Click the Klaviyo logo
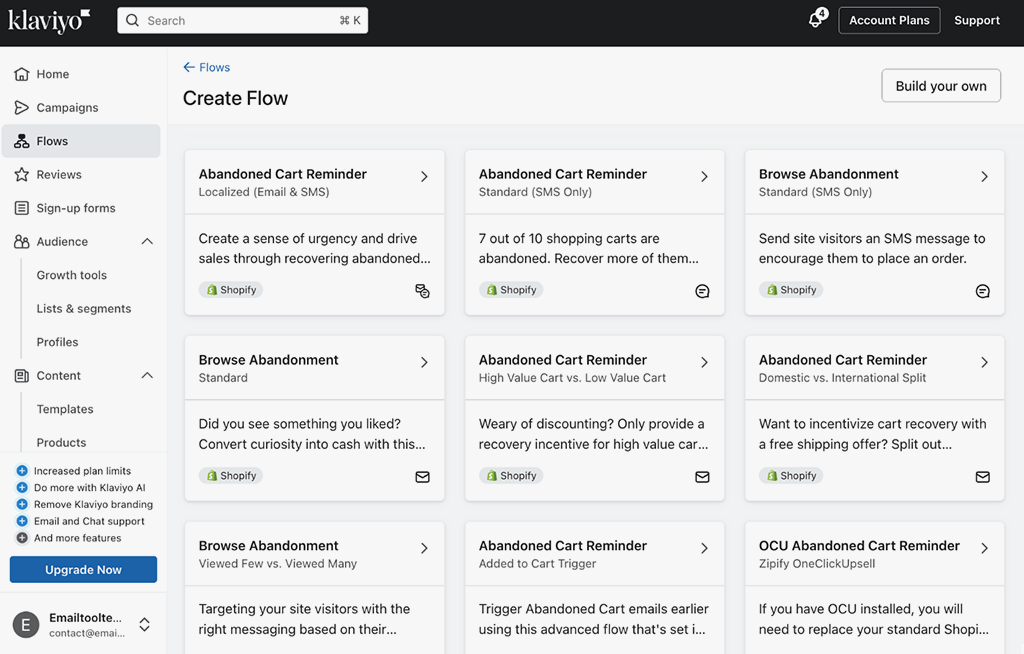The height and width of the screenshot is (654, 1024). coord(49,20)
